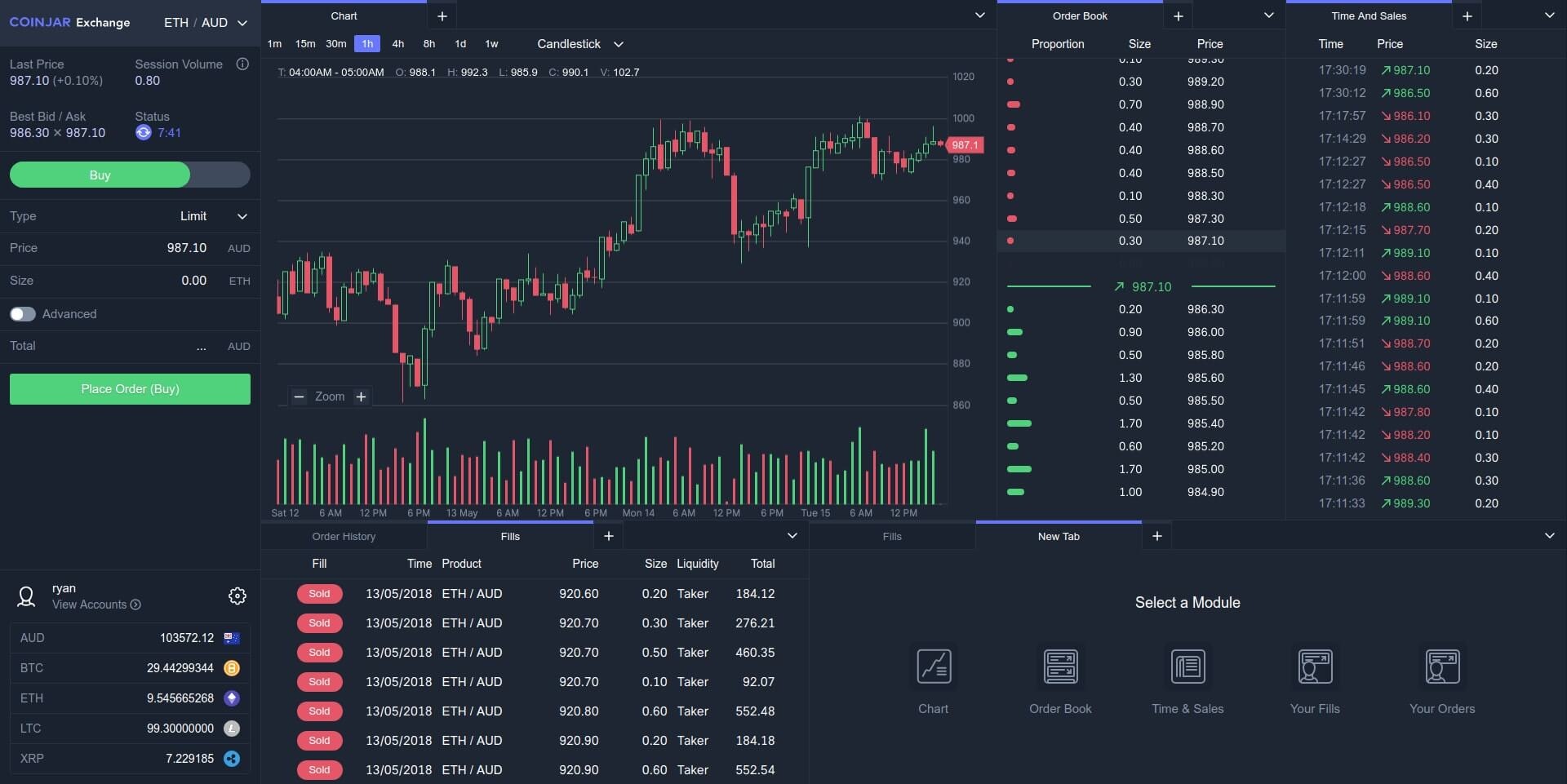
Task: Click the AUD balance 103572.12
Action: pos(187,638)
